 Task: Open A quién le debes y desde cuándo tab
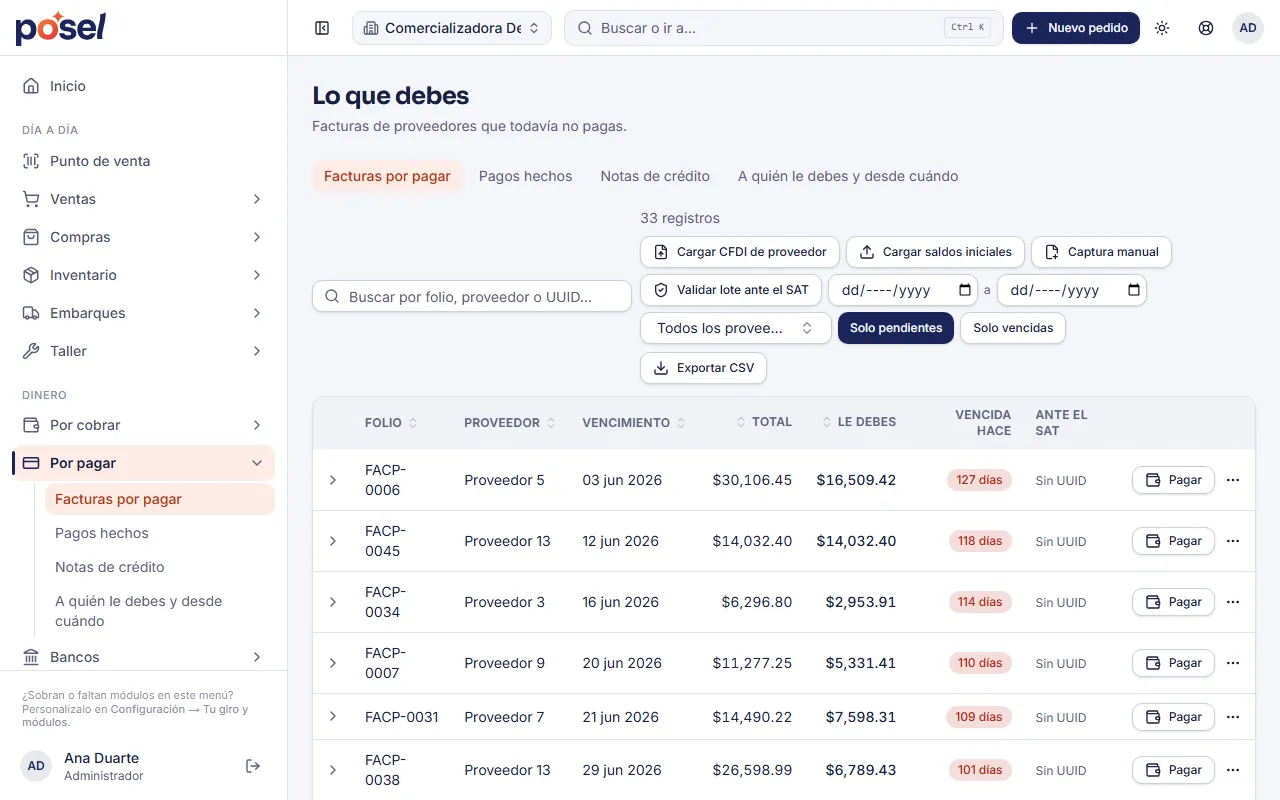tap(848, 176)
